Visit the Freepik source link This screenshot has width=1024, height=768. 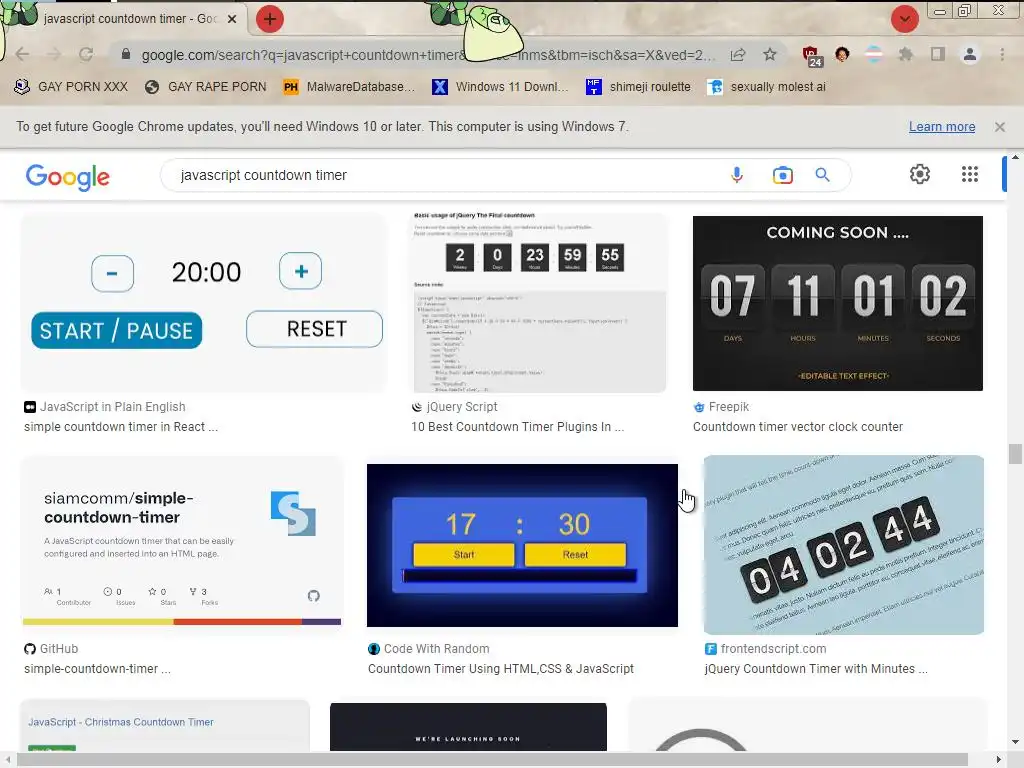tap(721, 407)
